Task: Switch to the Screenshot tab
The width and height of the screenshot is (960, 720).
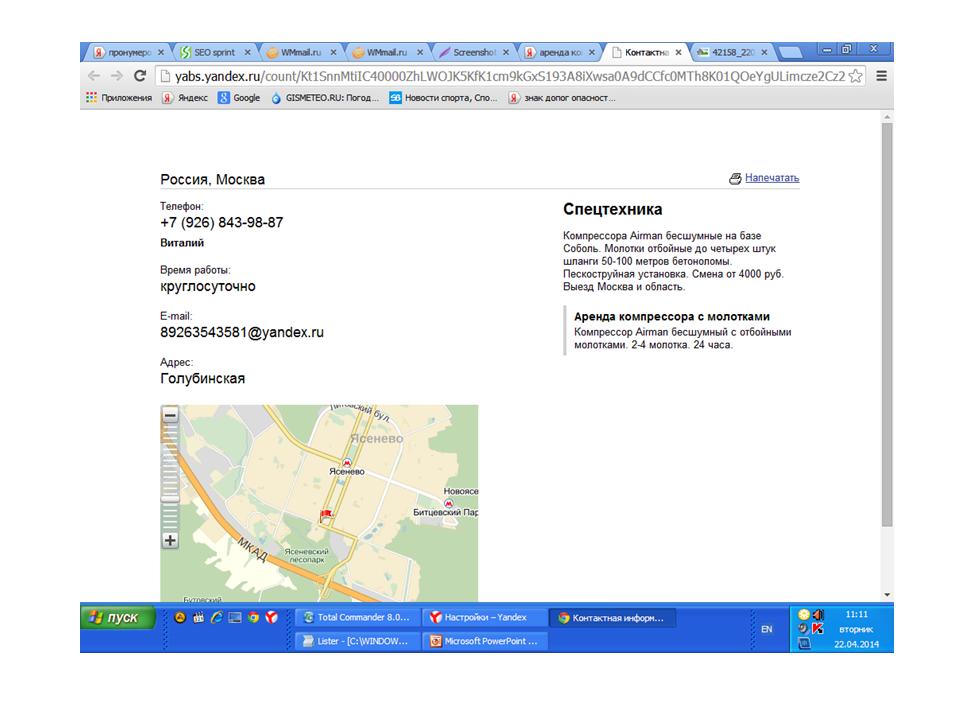Action: [473, 53]
